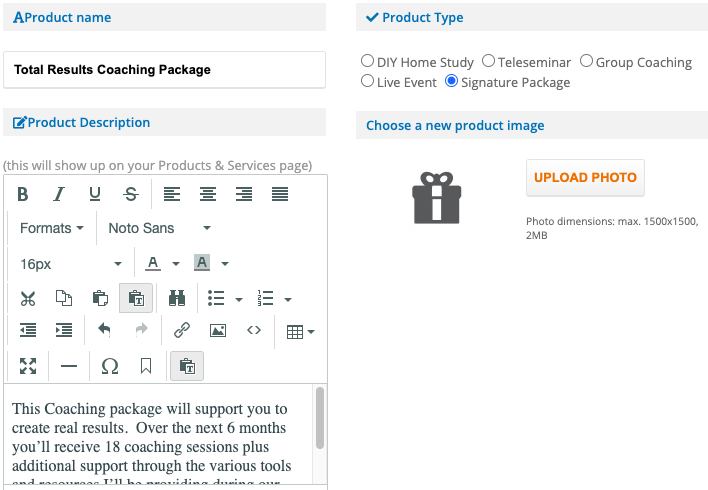Toggle bold formatting in the editor

click(23, 194)
